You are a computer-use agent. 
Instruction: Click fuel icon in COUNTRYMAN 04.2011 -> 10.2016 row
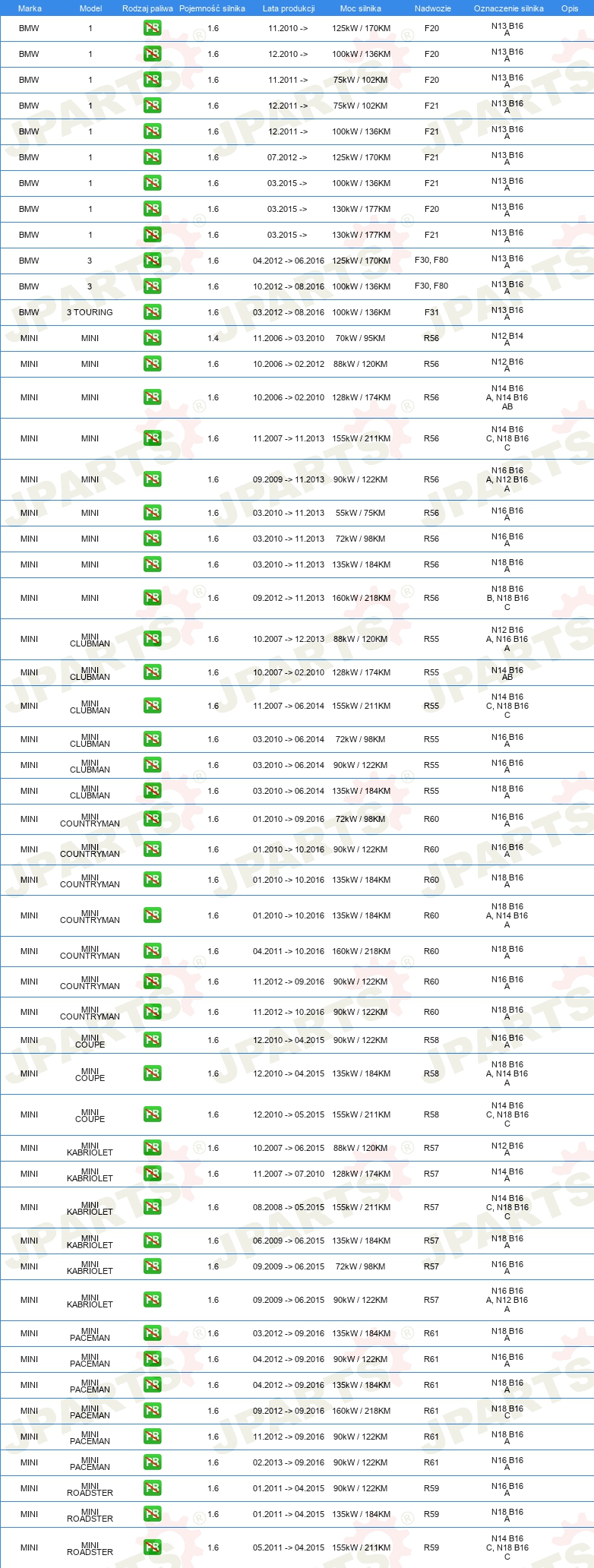(x=152, y=952)
